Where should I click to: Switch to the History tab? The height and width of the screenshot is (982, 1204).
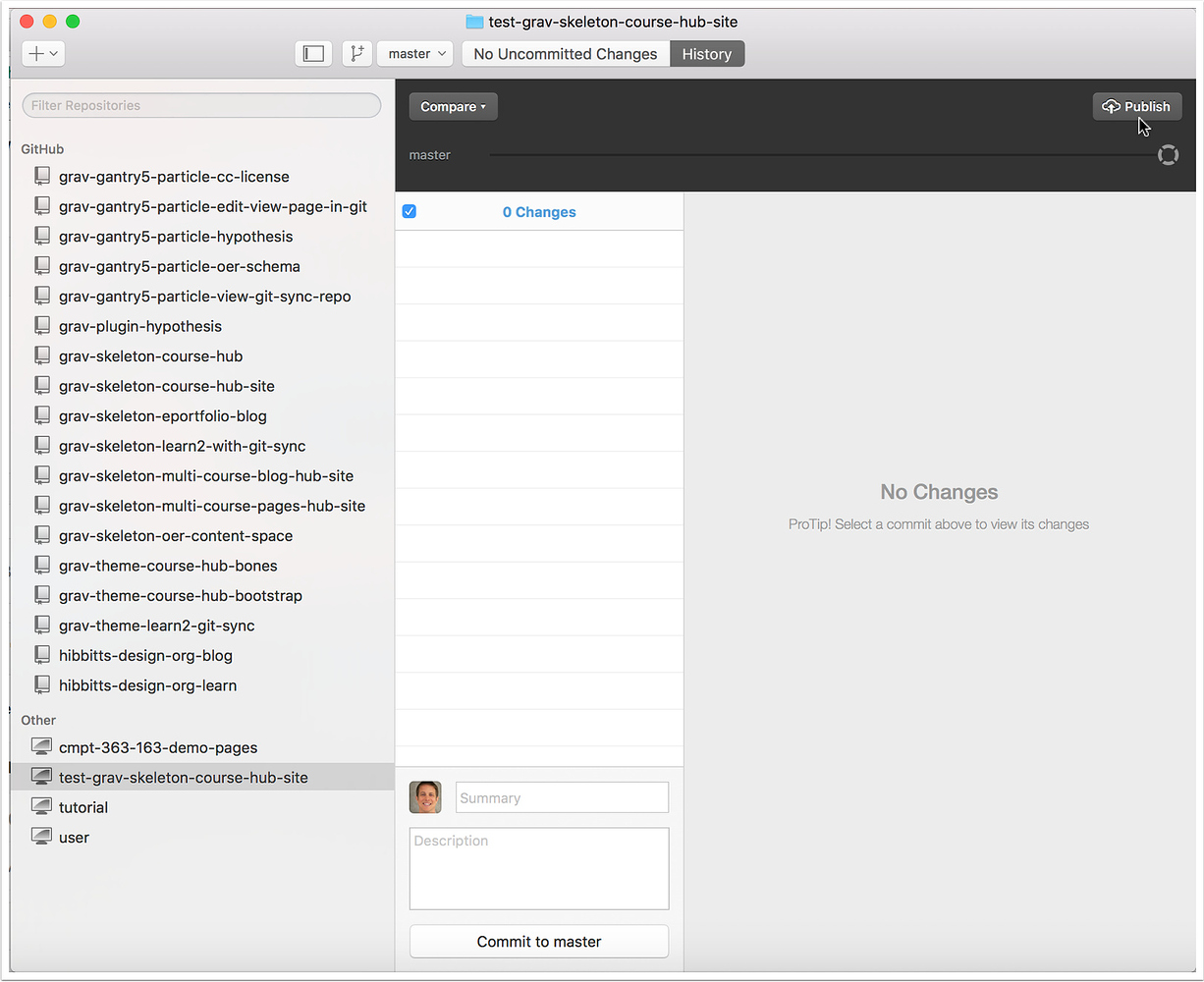pos(707,53)
